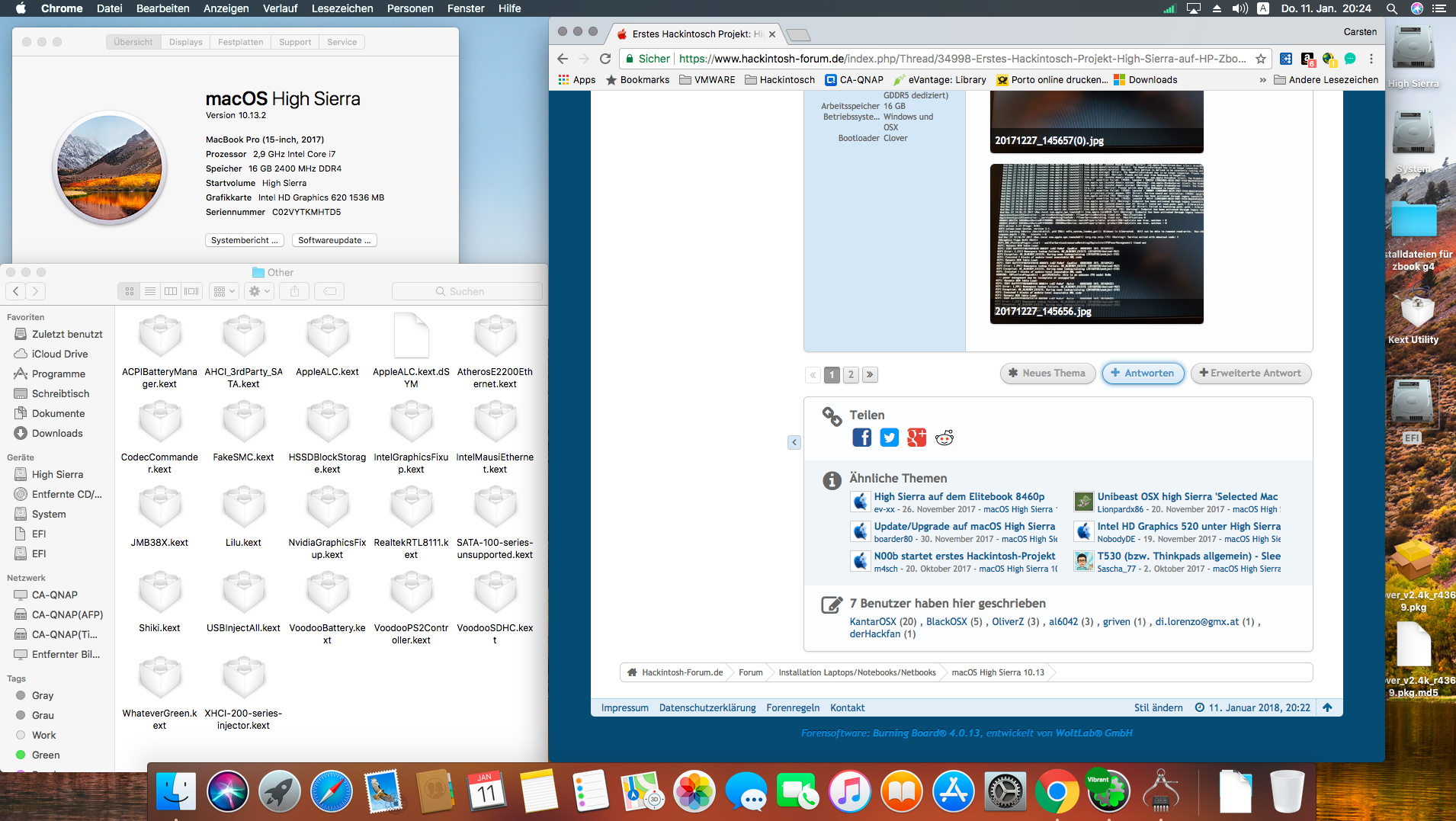Bookmark page with star in Chrome address bar
Screen dimensions: 1456x821
[1261, 59]
